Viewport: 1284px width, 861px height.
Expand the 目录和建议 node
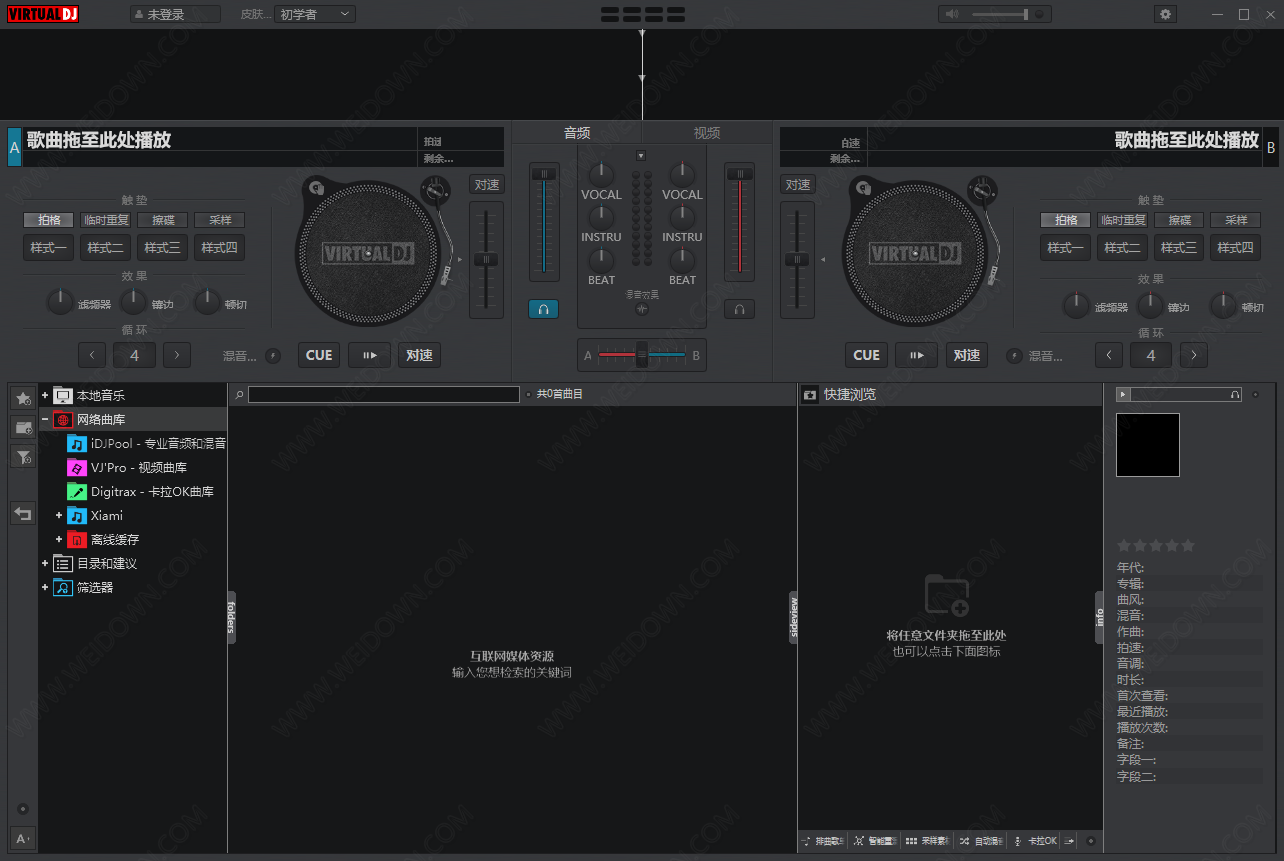pos(45,563)
